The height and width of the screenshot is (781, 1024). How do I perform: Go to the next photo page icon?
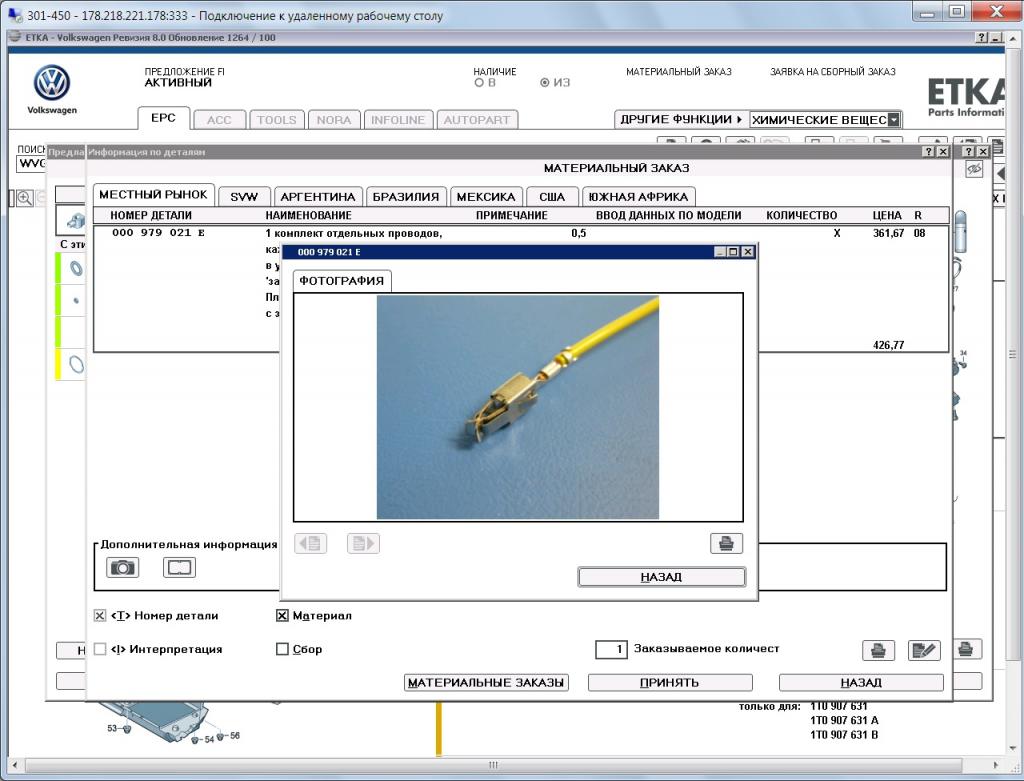click(x=363, y=543)
